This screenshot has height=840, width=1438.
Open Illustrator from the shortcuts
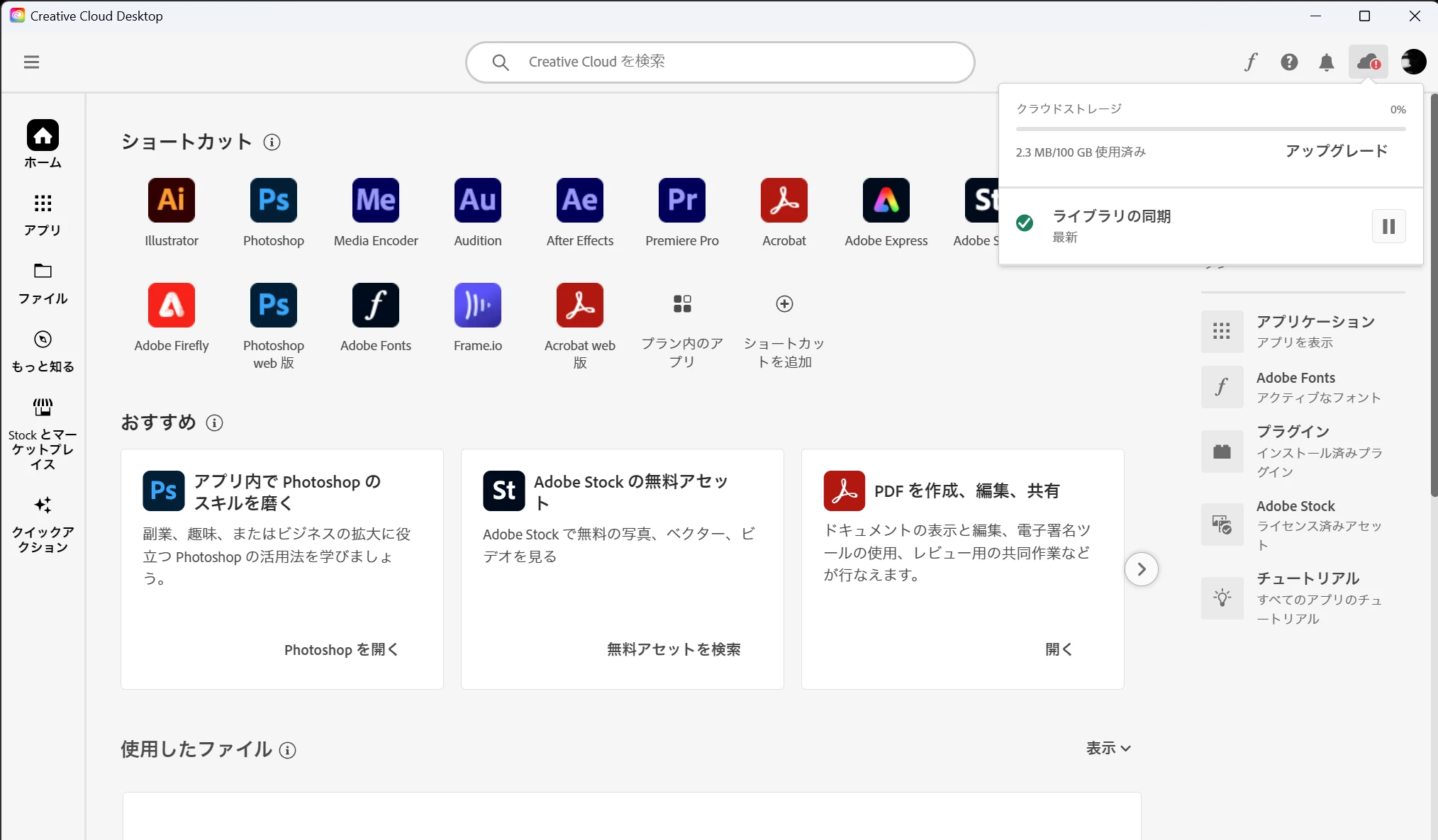(171, 201)
